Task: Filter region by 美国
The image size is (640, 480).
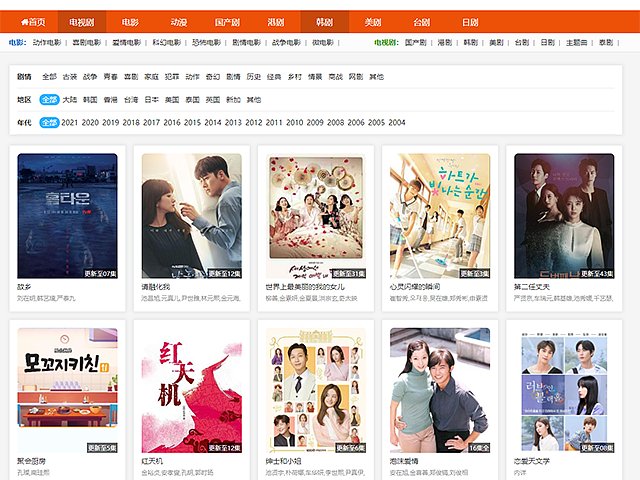Action: pyautogui.click(x=172, y=100)
